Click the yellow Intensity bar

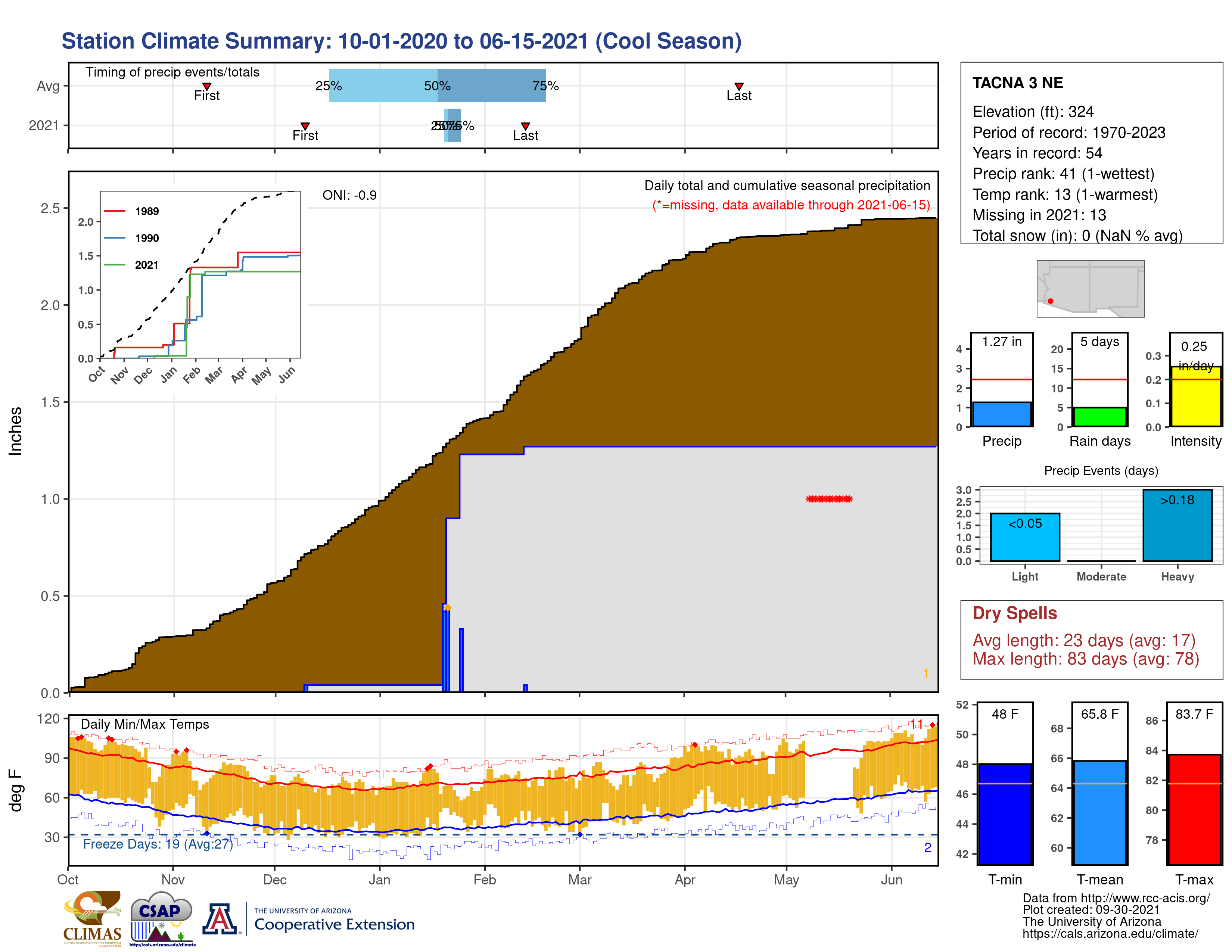pos(1195,396)
